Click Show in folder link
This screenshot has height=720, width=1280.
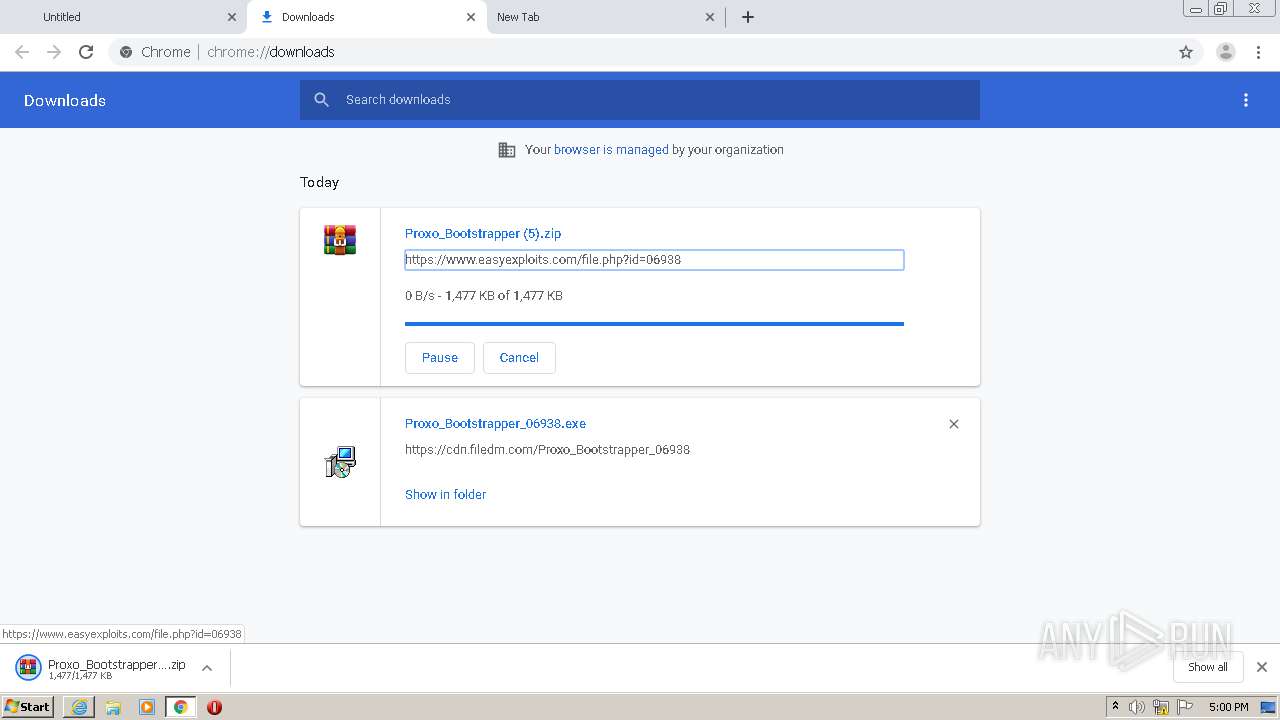pos(445,495)
